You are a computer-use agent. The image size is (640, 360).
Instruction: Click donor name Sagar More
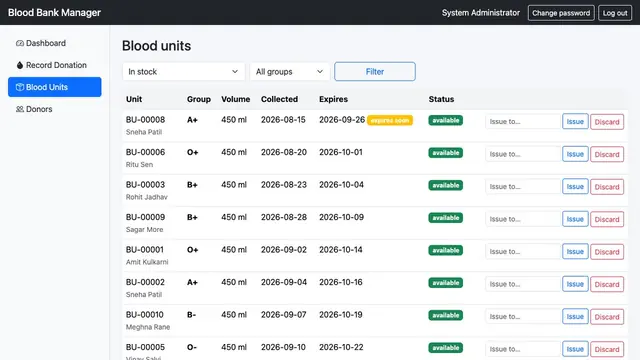144,229
